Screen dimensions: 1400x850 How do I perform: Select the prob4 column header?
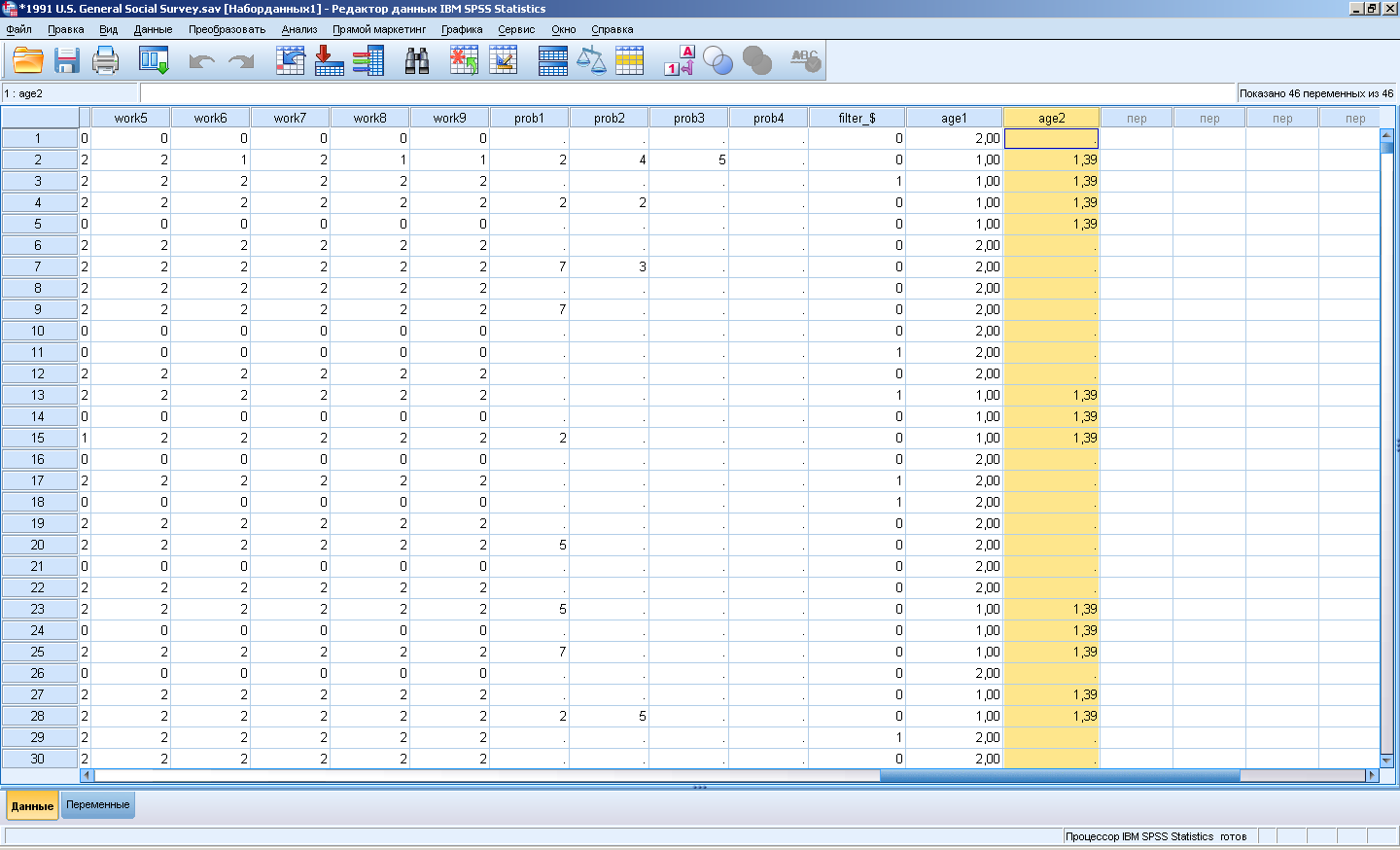[768, 118]
